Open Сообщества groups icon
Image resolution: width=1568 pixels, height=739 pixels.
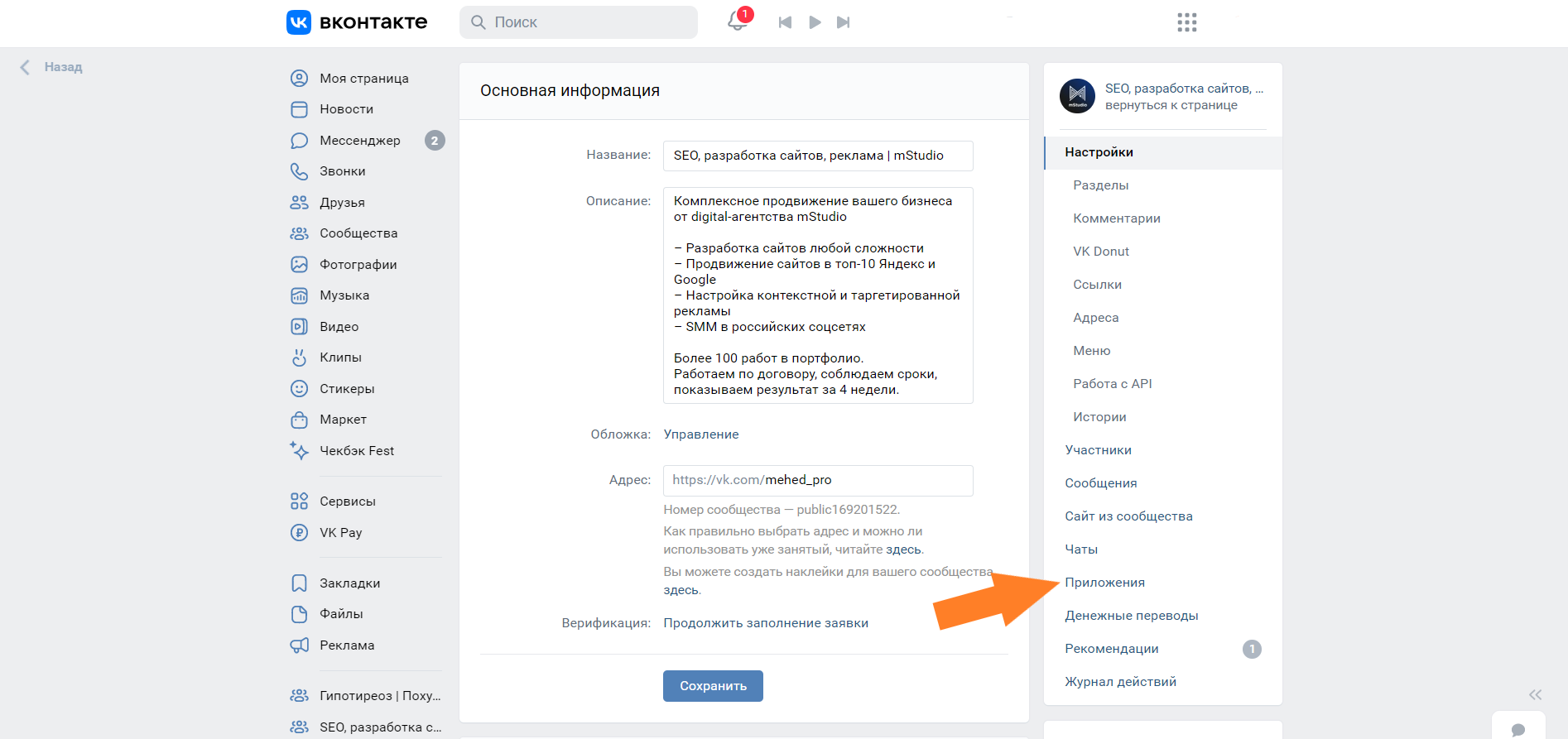(x=299, y=233)
